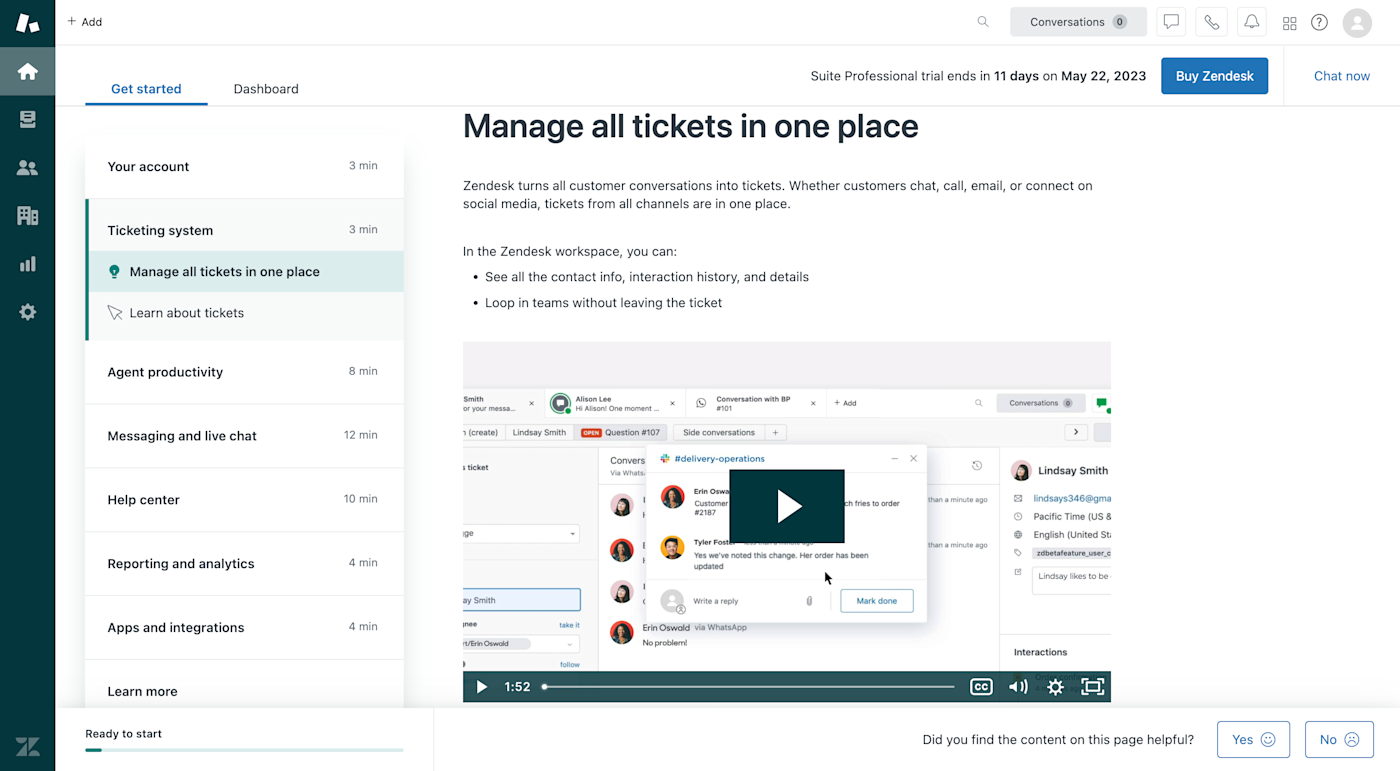Expand the Reporting and analytics section
The width and height of the screenshot is (1400, 771).
[244, 564]
